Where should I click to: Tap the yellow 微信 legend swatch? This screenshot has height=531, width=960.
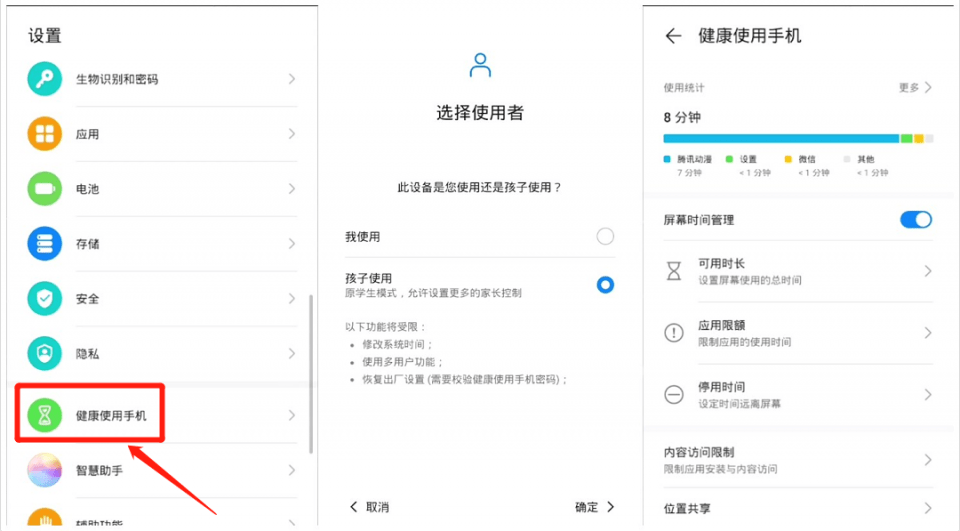(788, 159)
